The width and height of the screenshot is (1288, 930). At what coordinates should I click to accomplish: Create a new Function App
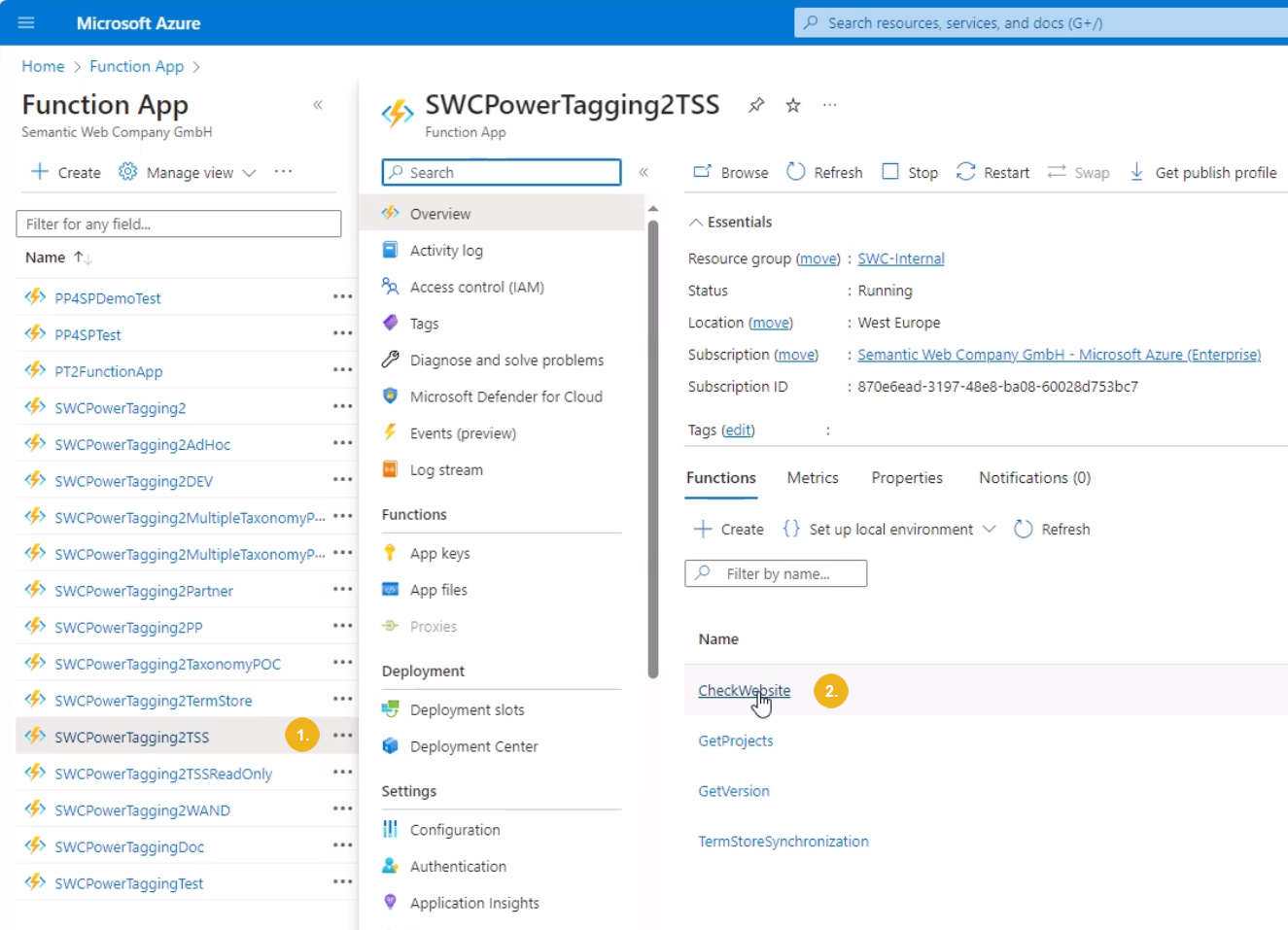[x=66, y=172]
